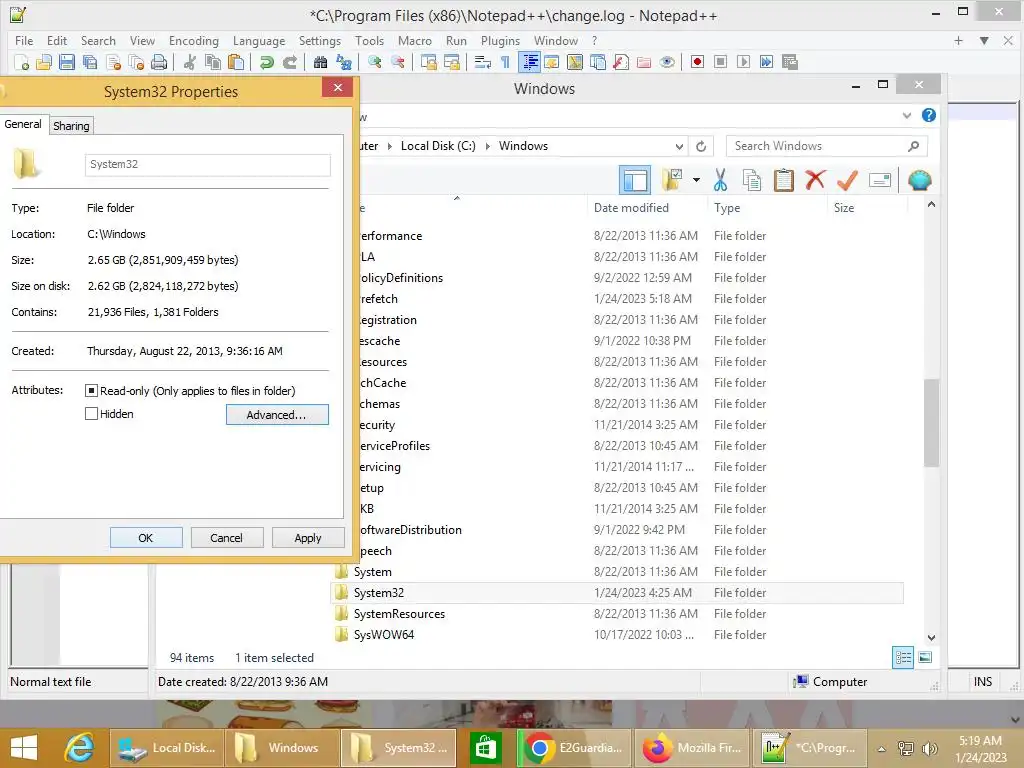1024x768 pixels.
Task: Switch to Details view button in Explorer
Action: point(903,658)
